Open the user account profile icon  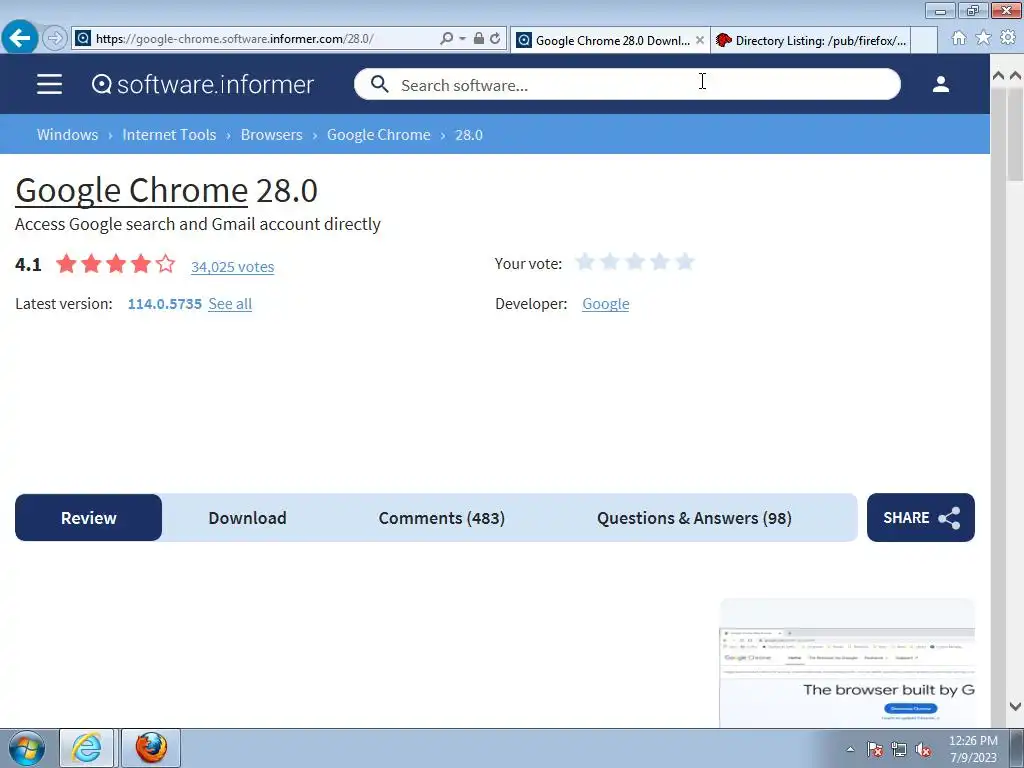pos(940,84)
